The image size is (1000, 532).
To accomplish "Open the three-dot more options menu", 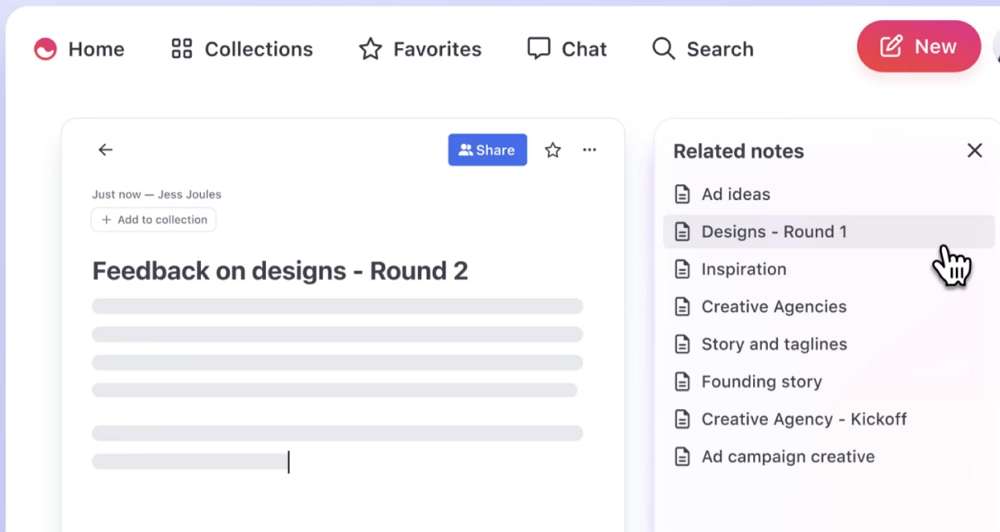I will click(x=590, y=150).
